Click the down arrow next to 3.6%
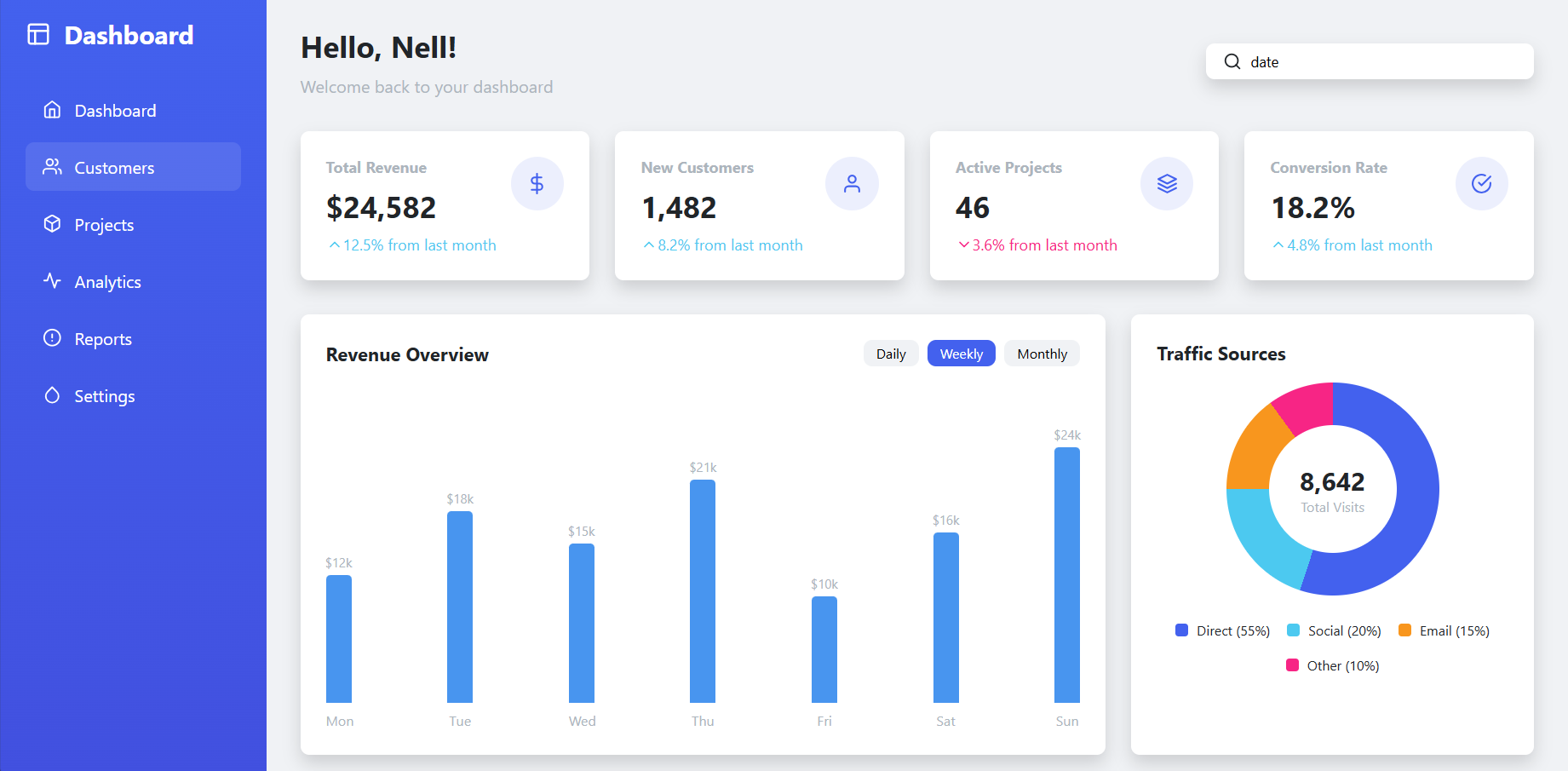 (x=963, y=245)
